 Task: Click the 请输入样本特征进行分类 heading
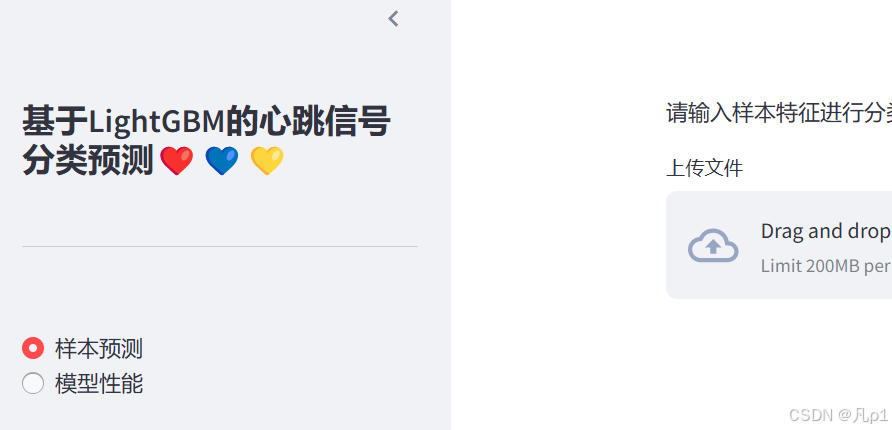coord(779,113)
